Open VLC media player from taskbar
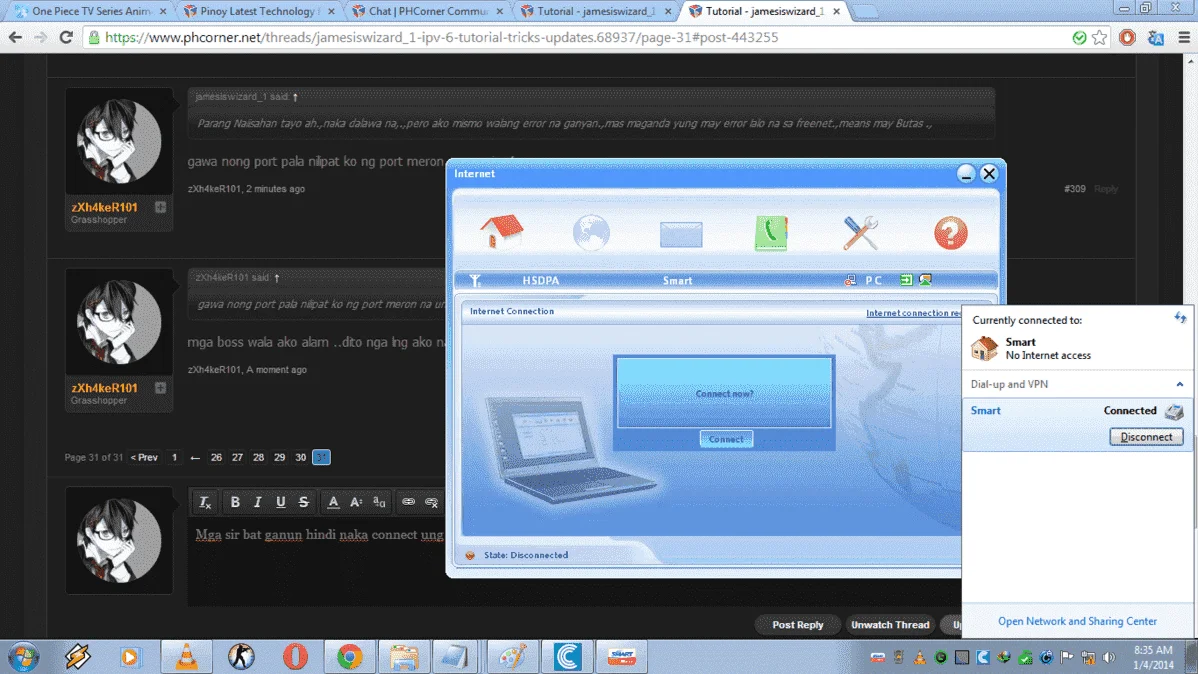This screenshot has height=674, width=1198. pyautogui.click(x=186, y=656)
